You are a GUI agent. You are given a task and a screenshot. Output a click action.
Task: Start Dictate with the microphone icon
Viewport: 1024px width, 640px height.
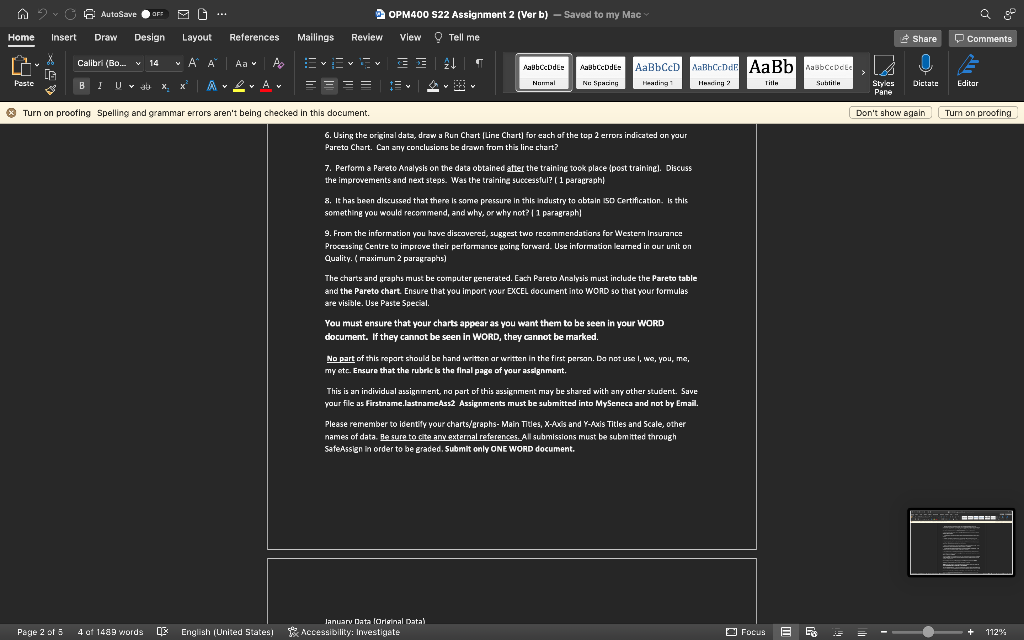click(x=925, y=71)
